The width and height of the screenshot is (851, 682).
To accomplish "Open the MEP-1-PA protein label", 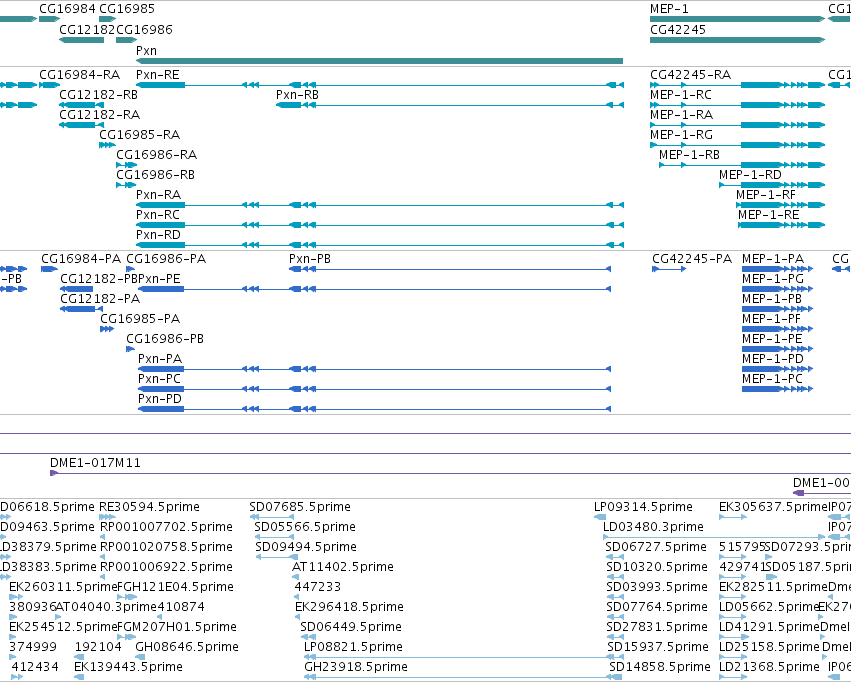I will 773,259.
